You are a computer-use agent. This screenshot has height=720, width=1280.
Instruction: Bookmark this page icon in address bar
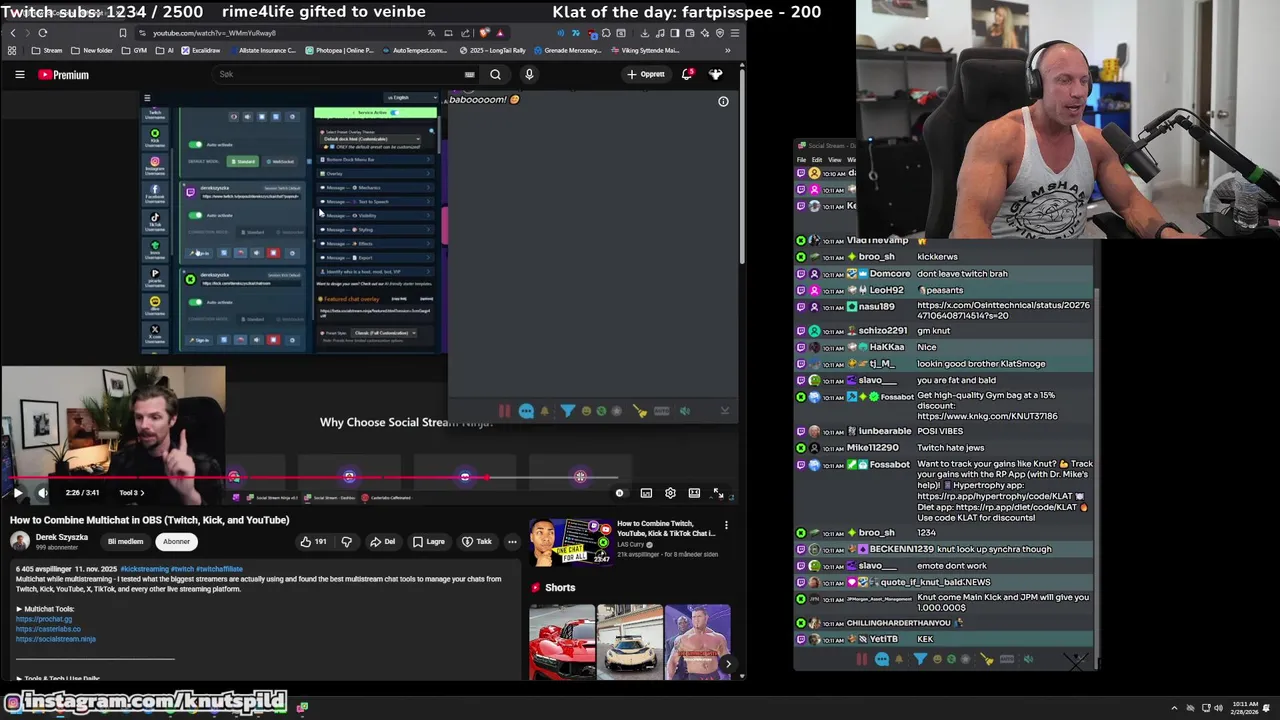point(122,33)
